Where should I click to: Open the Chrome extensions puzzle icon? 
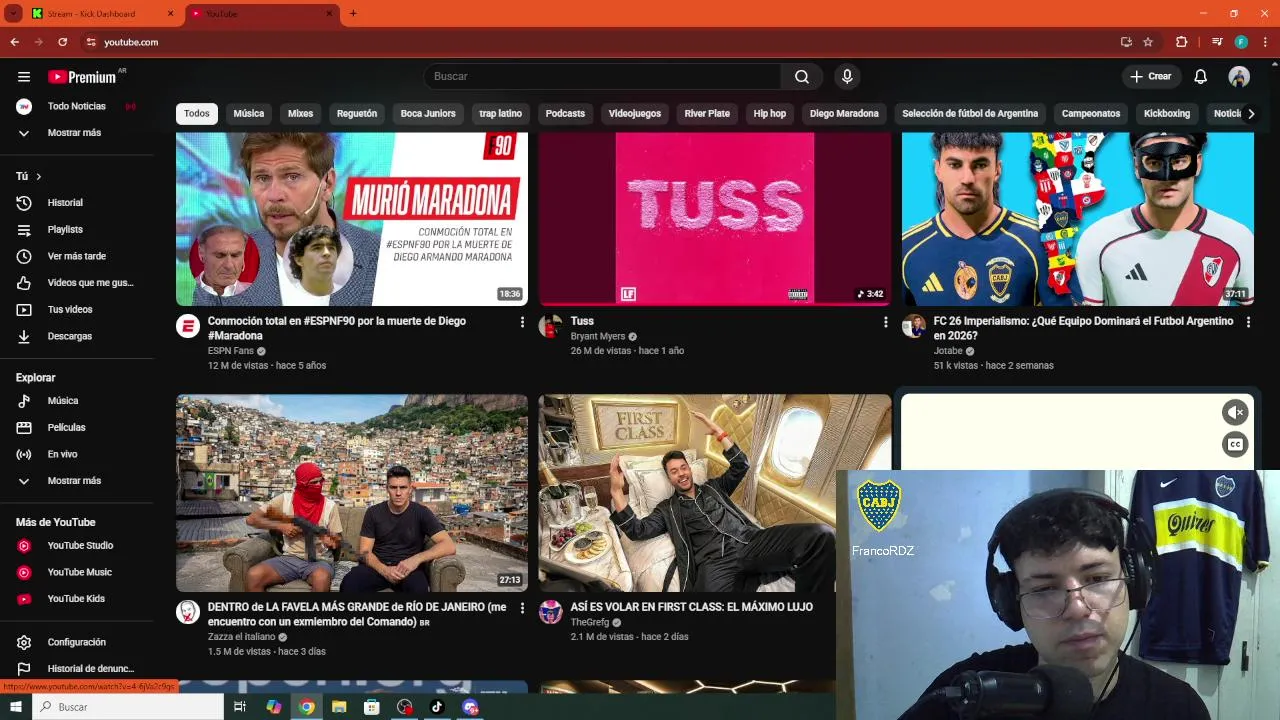tap(1181, 42)
